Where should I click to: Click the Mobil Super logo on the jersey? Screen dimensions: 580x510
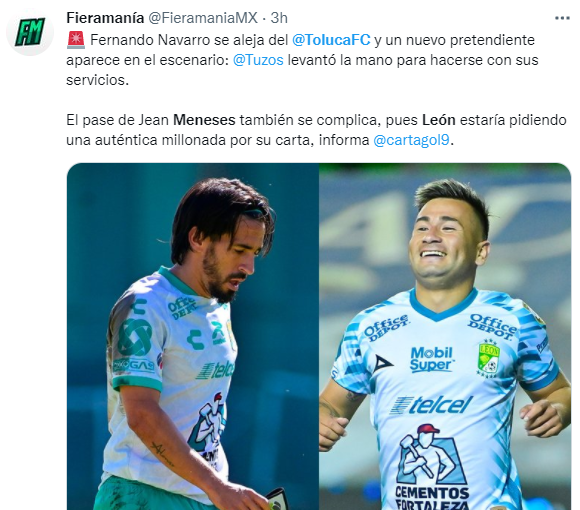tap(431, 359)
